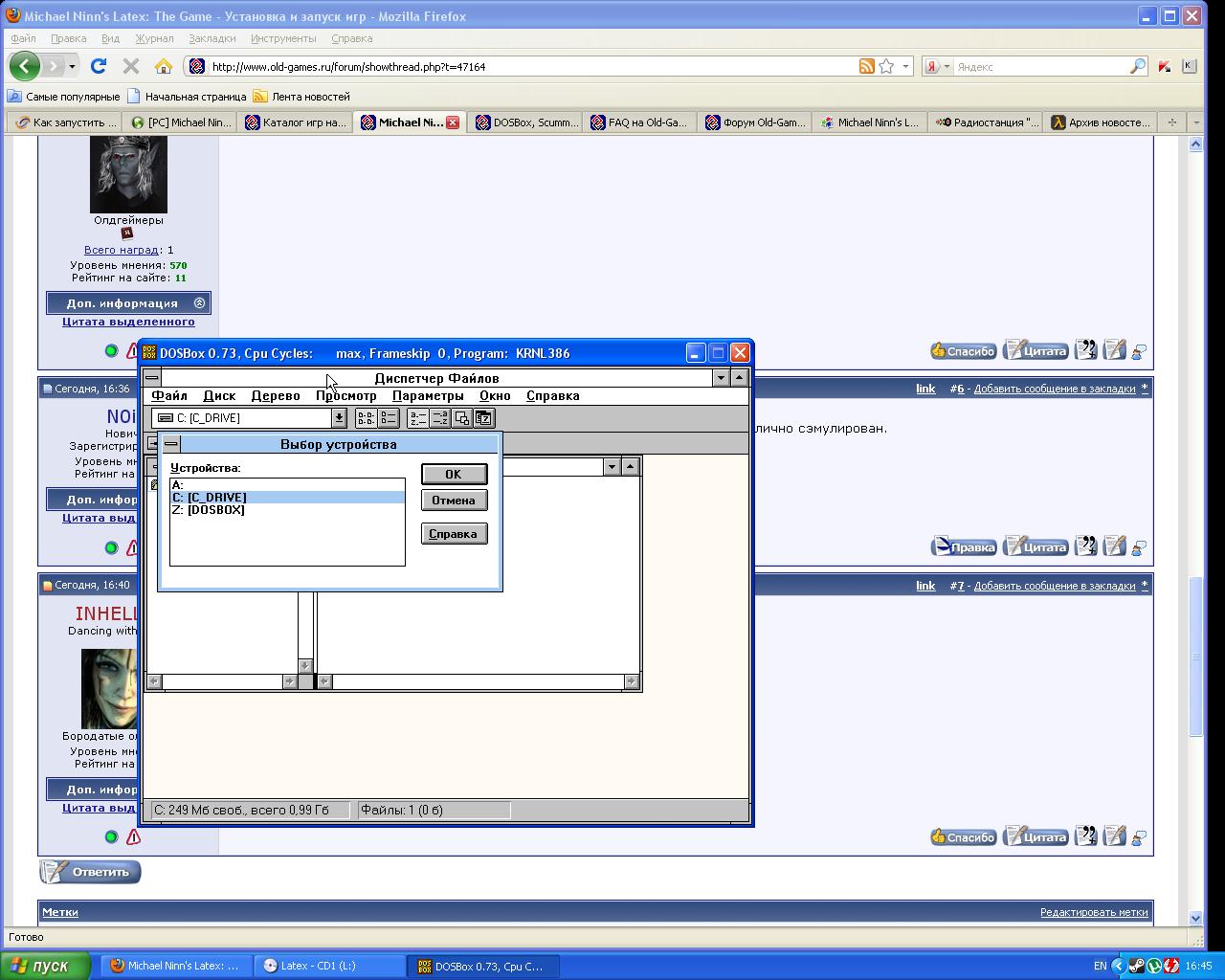This screenshot has height=980, width=1225.
Task: Maximize File Manager with the up arrow
Action: pos(739,378)
